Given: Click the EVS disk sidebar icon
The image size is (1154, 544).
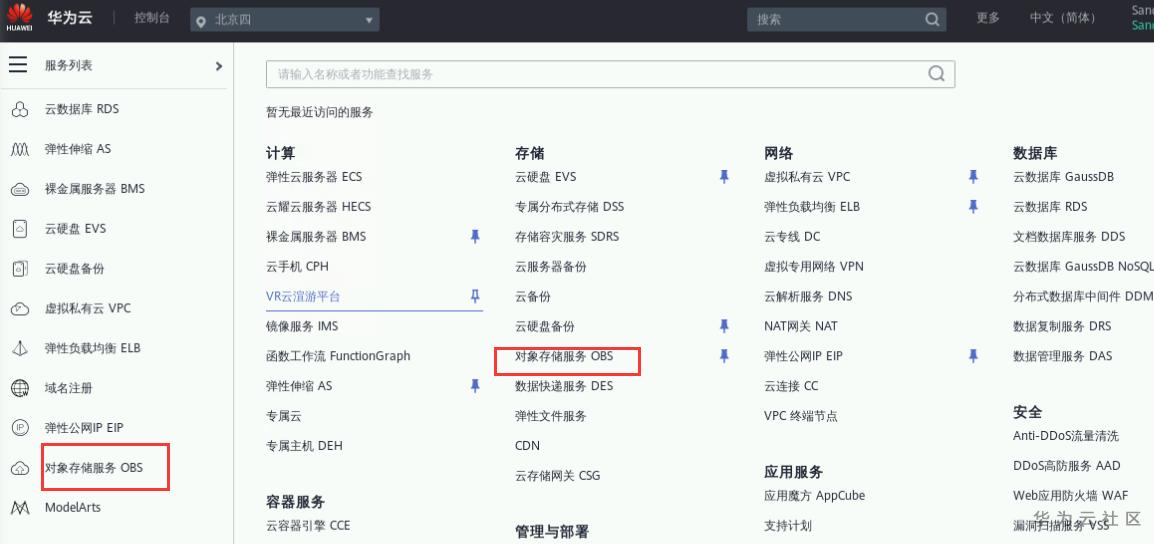Looking at the screenshot, I should [20, 229].
